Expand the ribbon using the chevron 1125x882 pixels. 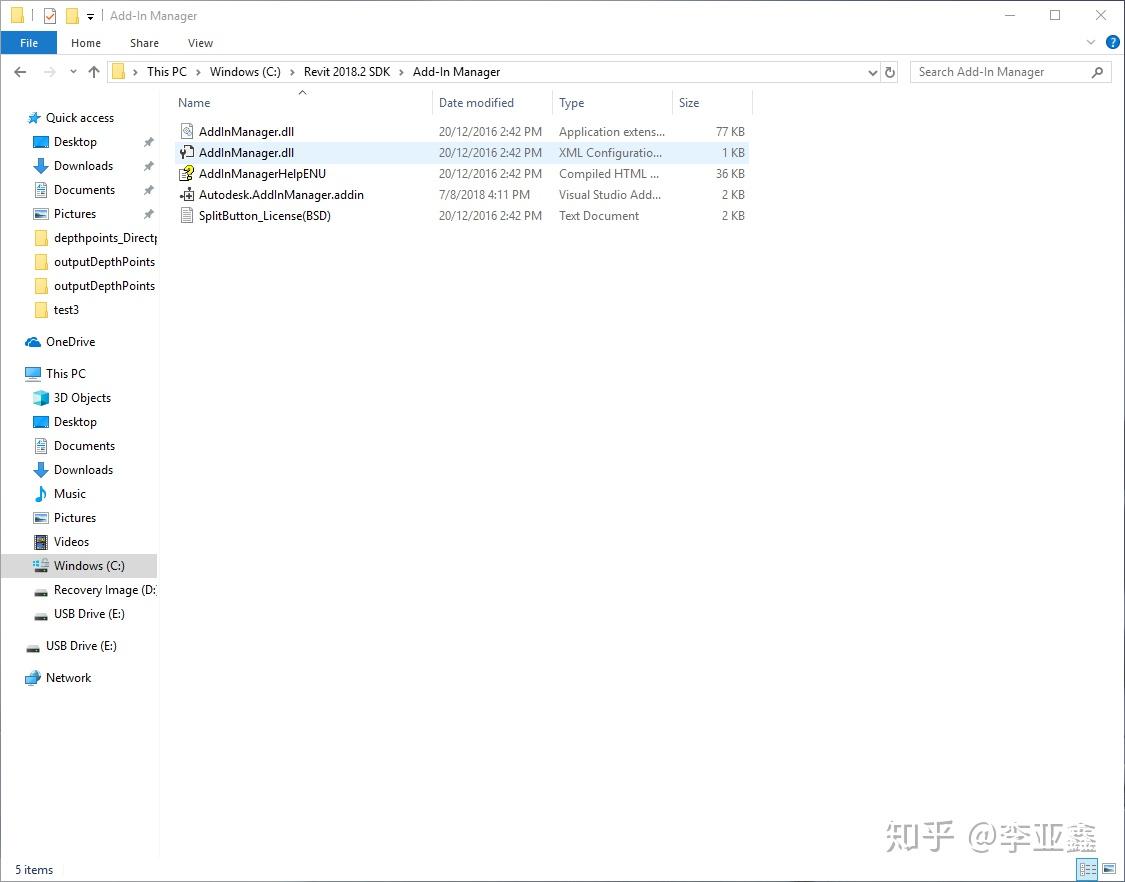coord(1091,42)
